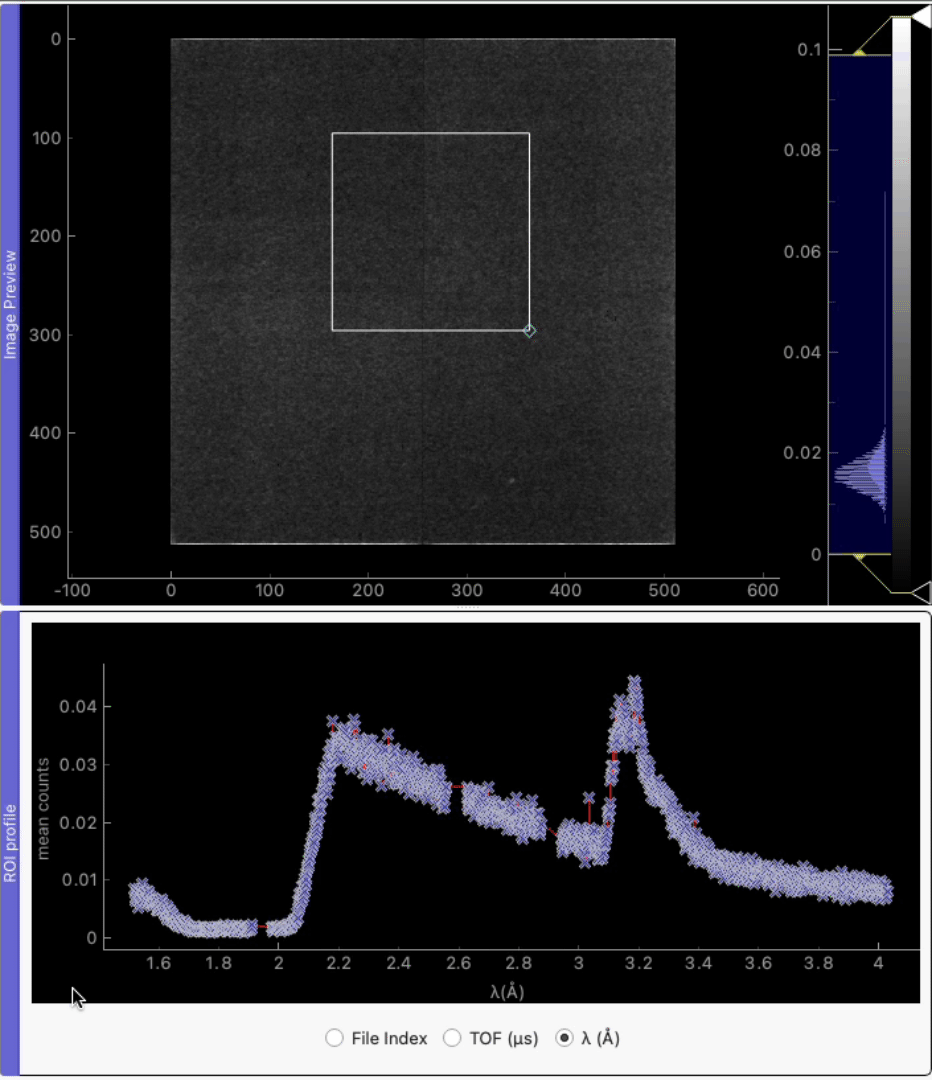Select the TOF (µs) radio button
The image size is (932, 1080).
(451, 1038)
